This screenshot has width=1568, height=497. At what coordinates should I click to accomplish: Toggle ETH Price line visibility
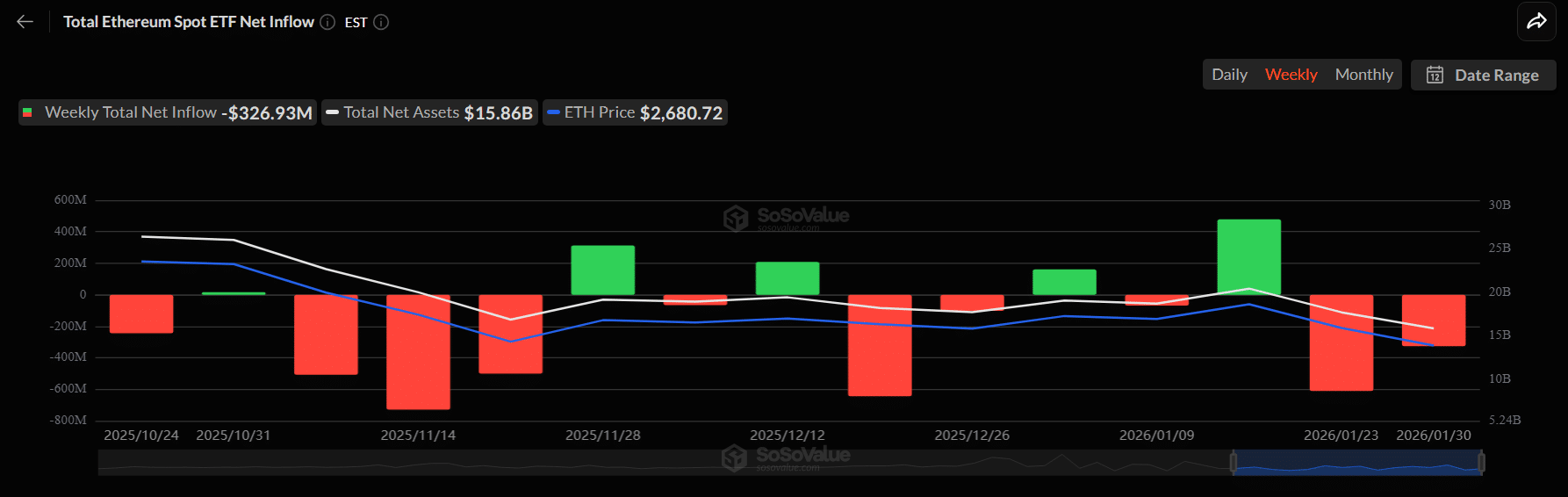(x=635, y=112)
